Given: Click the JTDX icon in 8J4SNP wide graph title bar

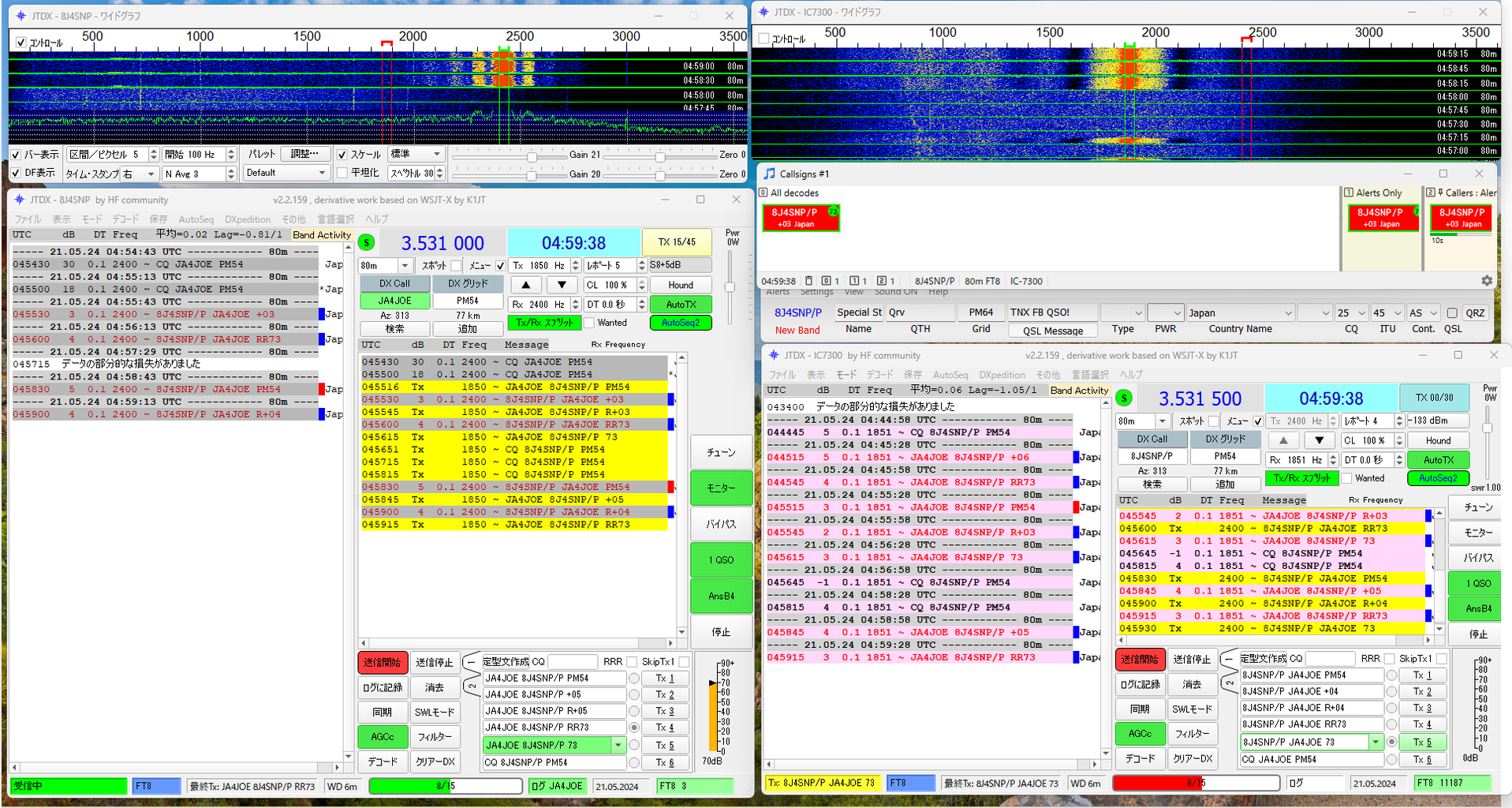Looking at the screenshot, I should point(20,16).
